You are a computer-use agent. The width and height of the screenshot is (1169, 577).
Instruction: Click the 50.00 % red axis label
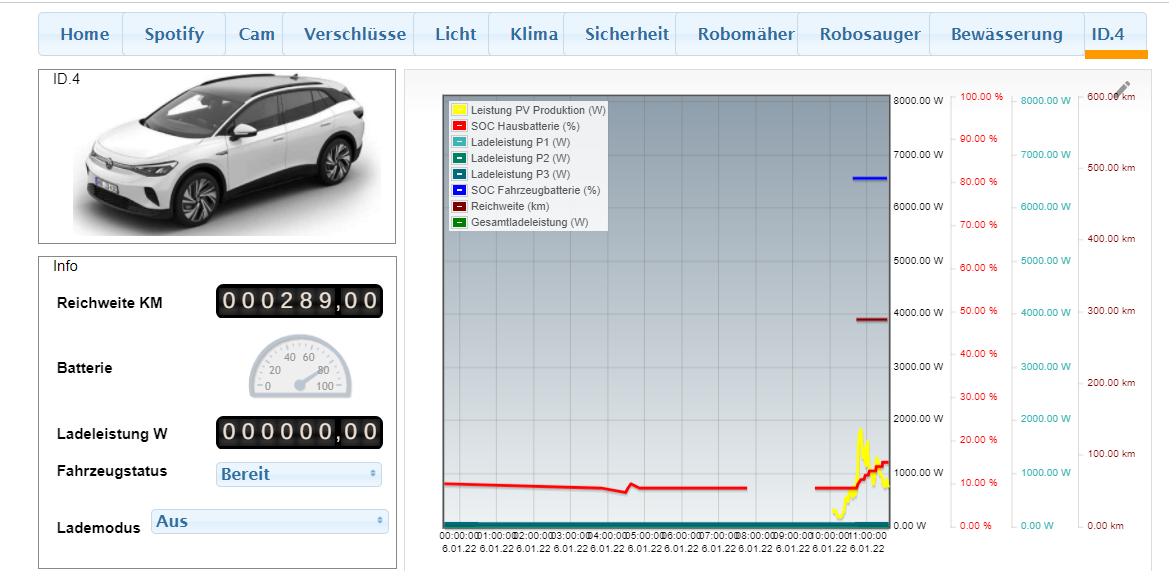click(979, 310)
